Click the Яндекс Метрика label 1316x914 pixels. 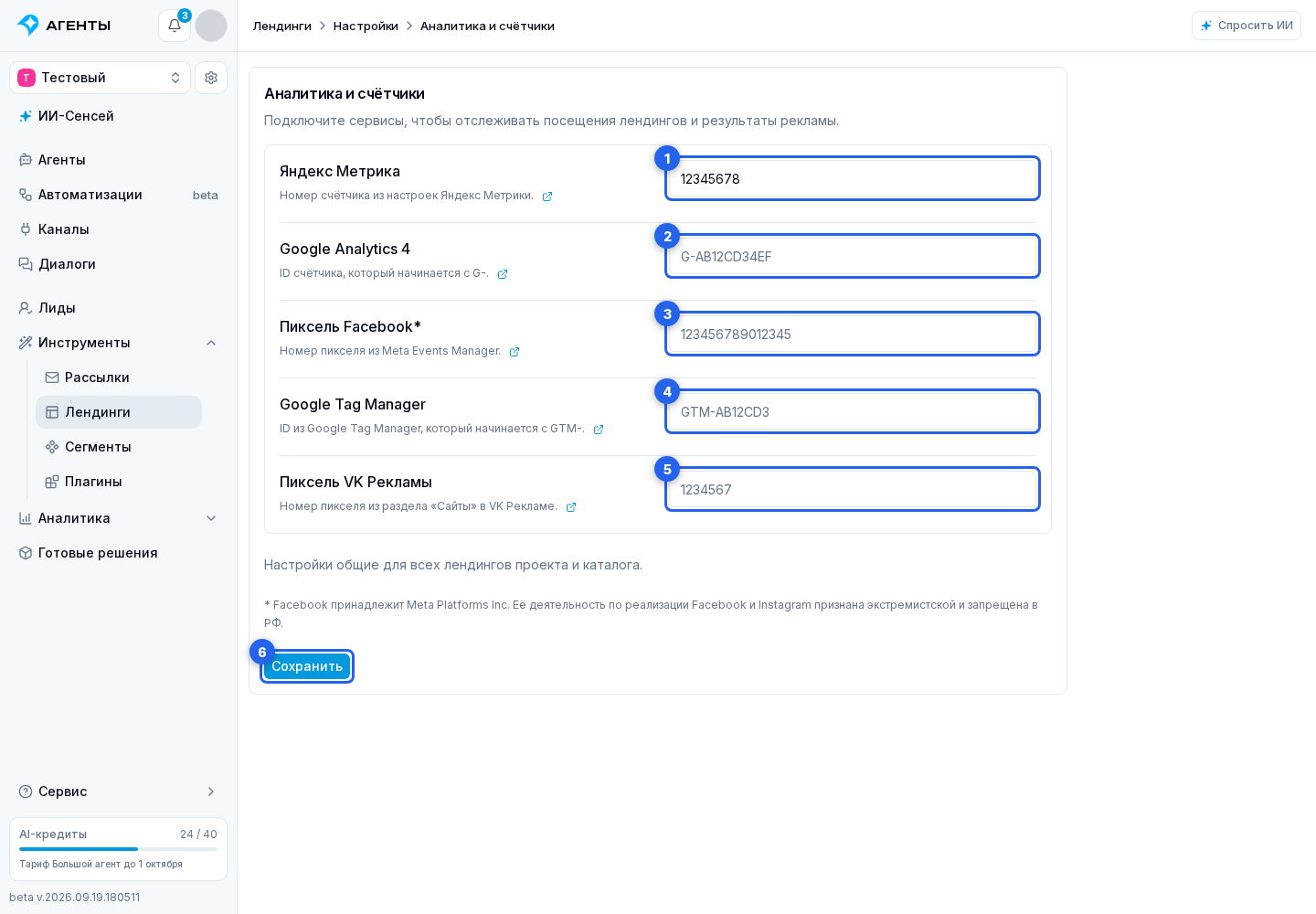pos(340,171)
